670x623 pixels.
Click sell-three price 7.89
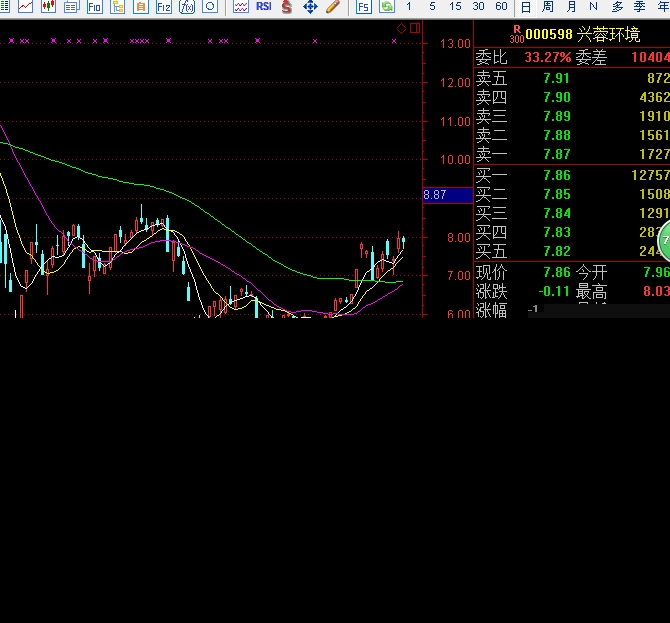click(556, 116)
